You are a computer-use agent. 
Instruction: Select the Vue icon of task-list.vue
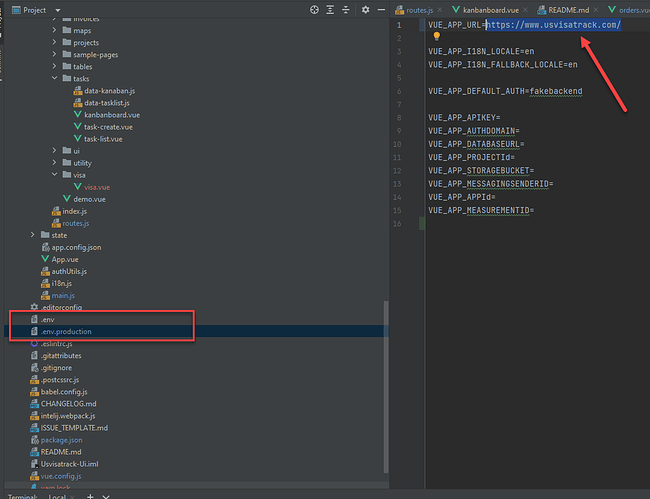coord(78,138)
